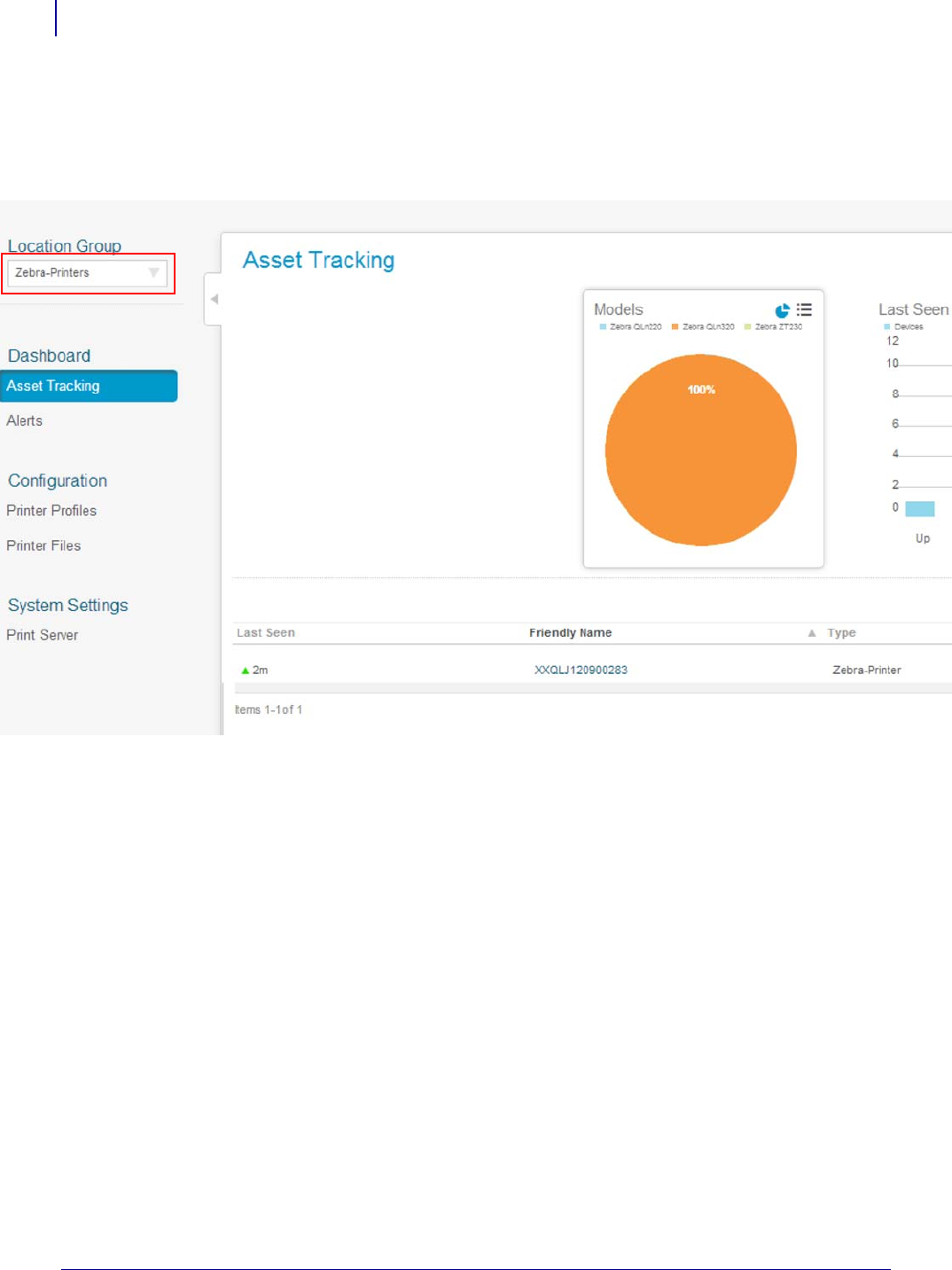Click the Items 1-1of 1 pager text

269,709
